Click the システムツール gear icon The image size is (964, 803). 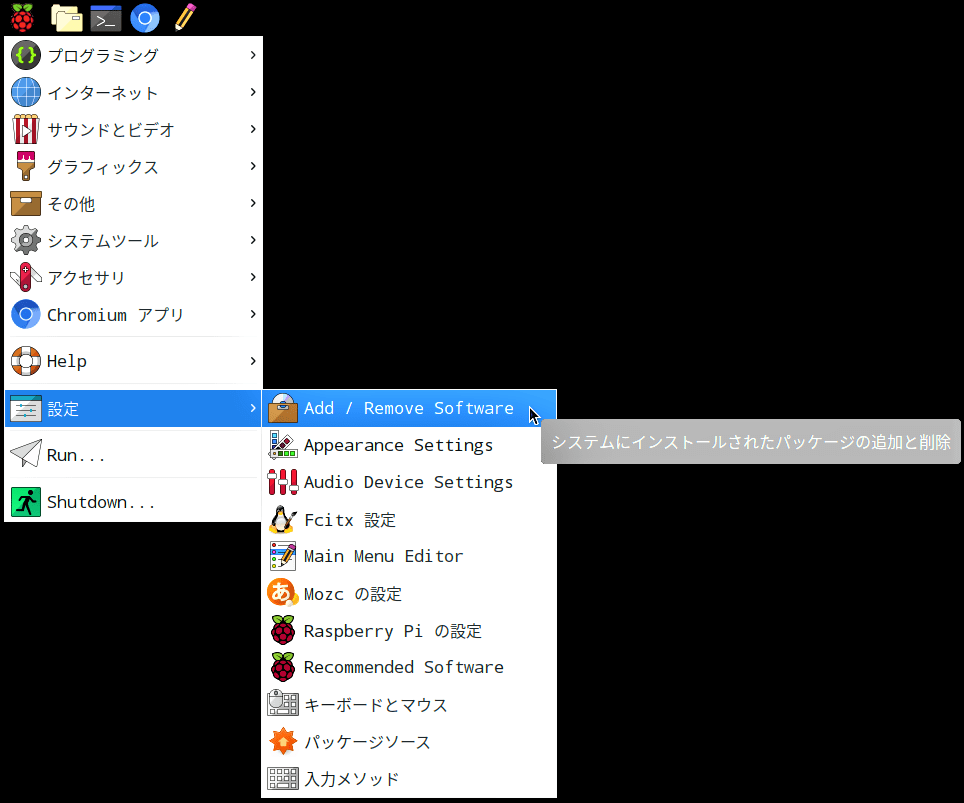click(26, 240)
